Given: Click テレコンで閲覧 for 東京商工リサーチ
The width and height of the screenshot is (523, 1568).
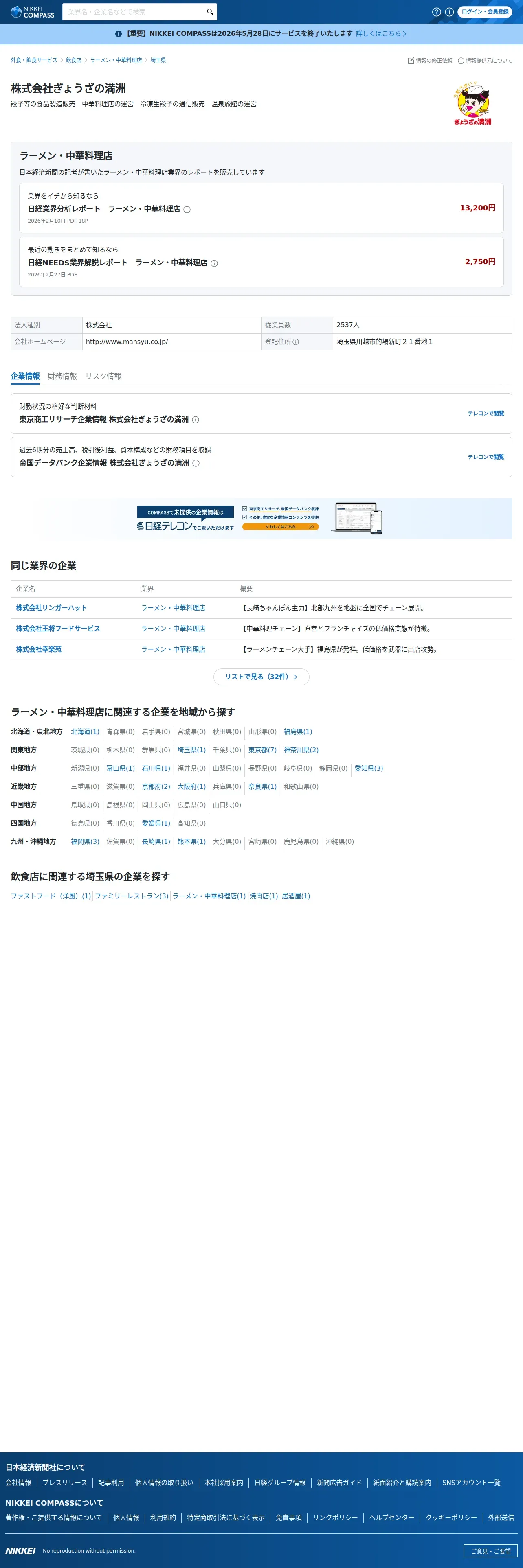Looking at the screenshot, I should [x=485, y=413].
